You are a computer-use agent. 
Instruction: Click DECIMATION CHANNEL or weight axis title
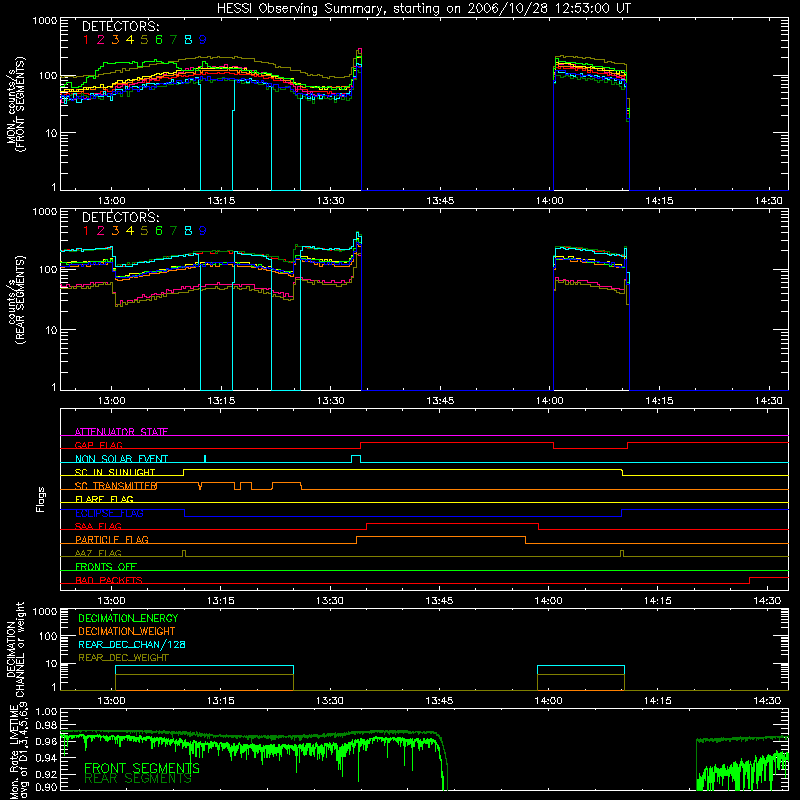(16, 649)
